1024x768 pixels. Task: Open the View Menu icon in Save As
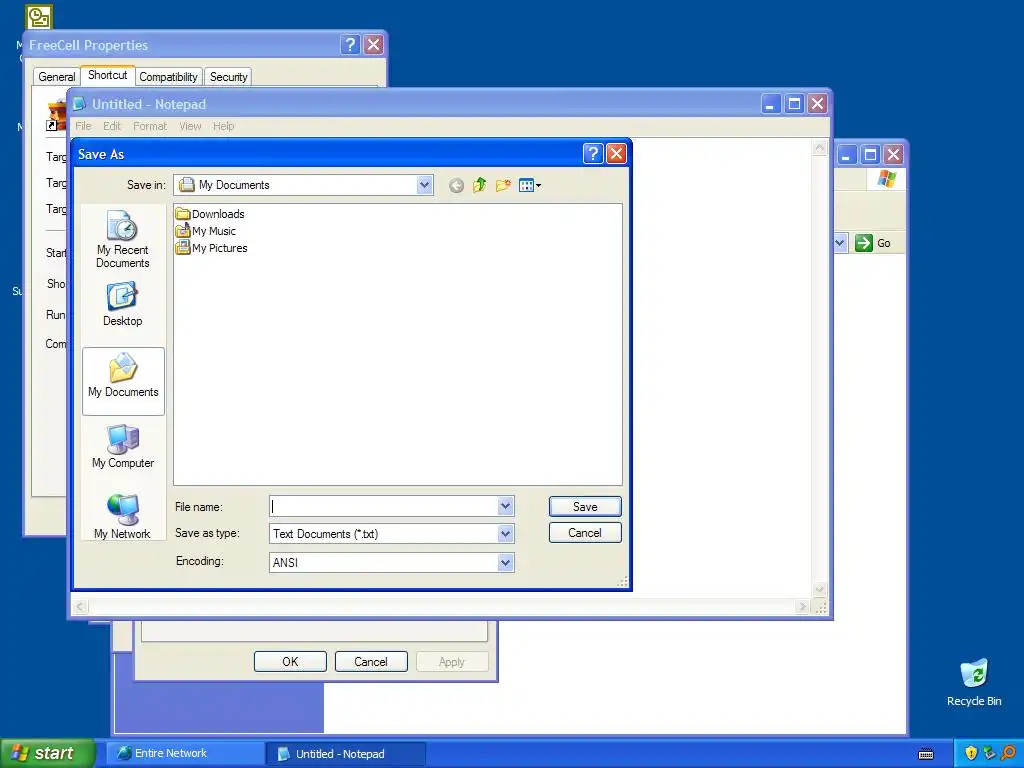point(530,185)
